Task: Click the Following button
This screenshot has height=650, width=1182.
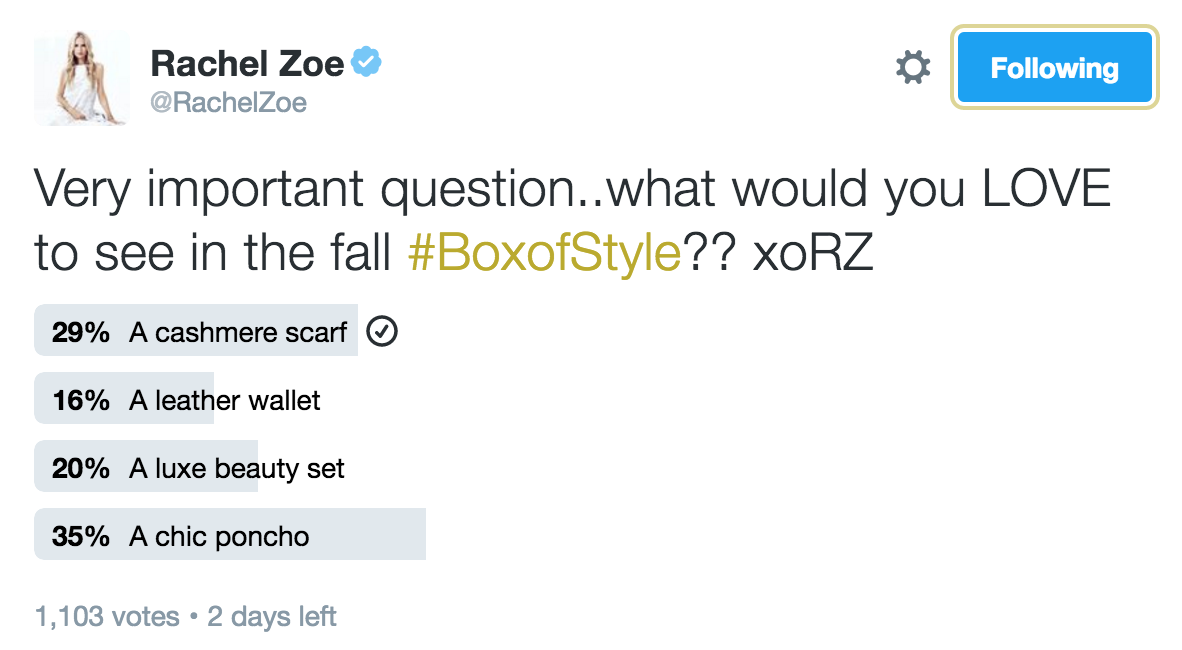Action: [x=1054, y=68]
